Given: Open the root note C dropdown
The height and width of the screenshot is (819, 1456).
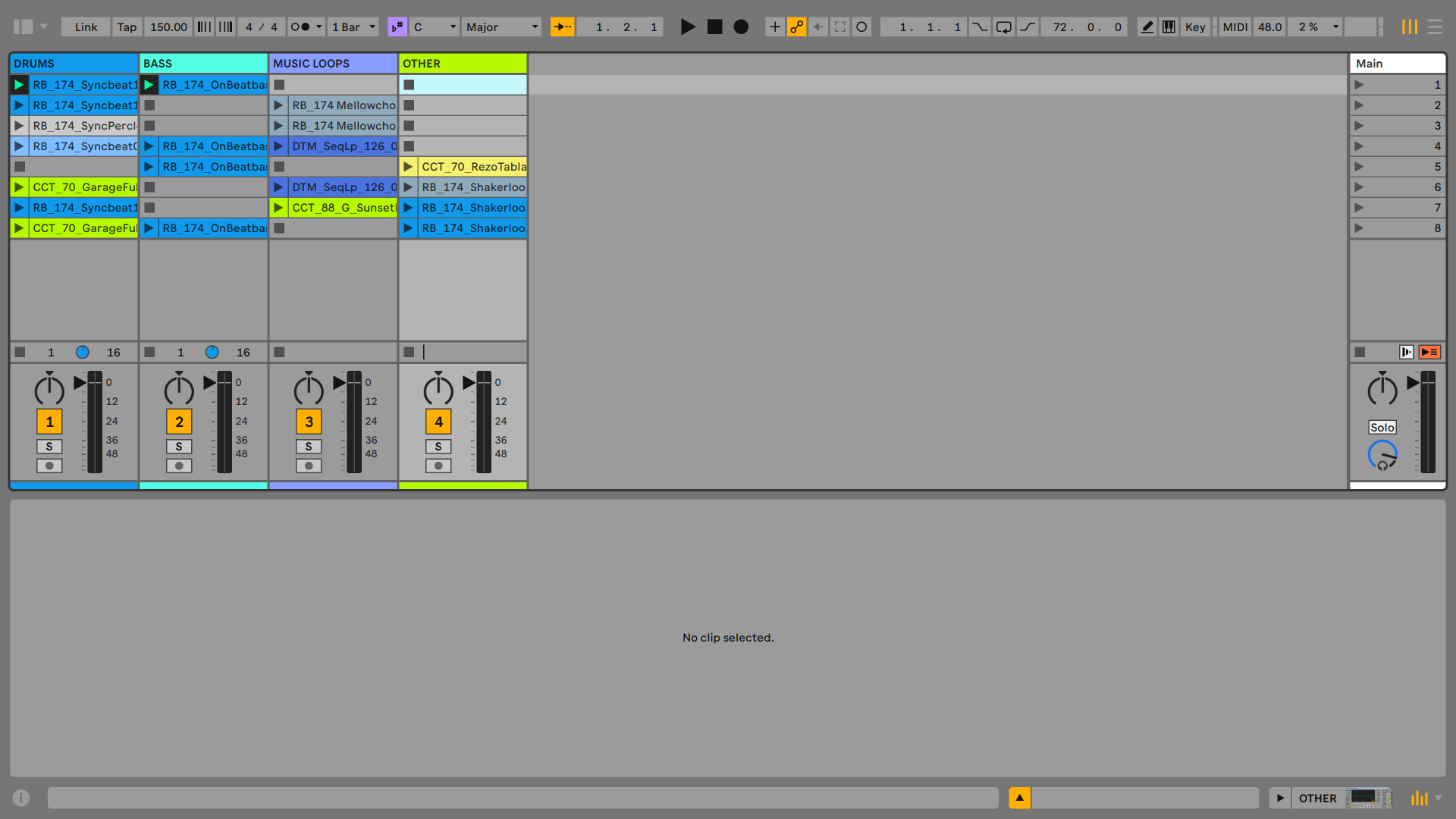Looking at the screenshot, I should point(435,27).
